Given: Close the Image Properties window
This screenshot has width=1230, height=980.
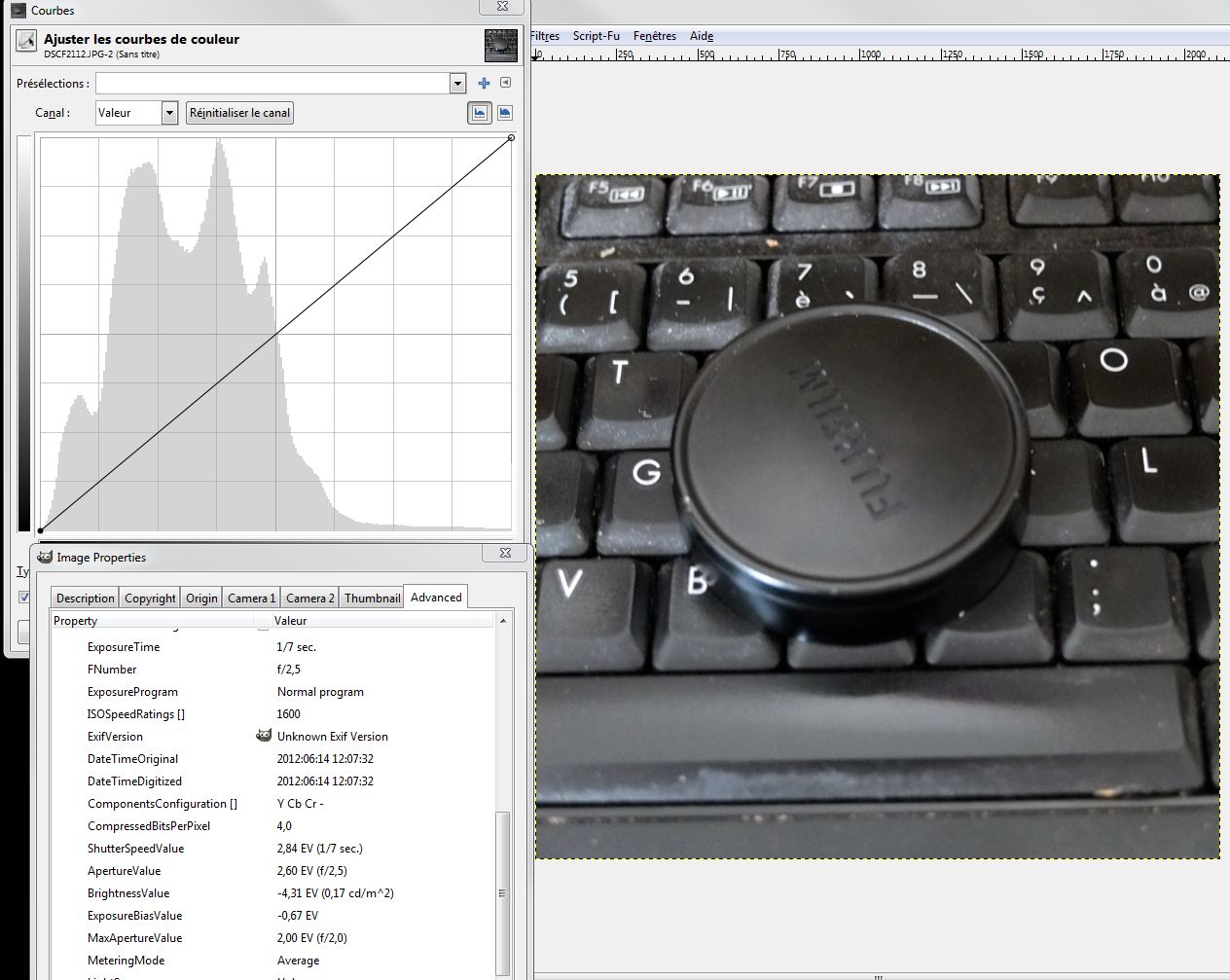Looking at the screenshot, I should point(505,553).
